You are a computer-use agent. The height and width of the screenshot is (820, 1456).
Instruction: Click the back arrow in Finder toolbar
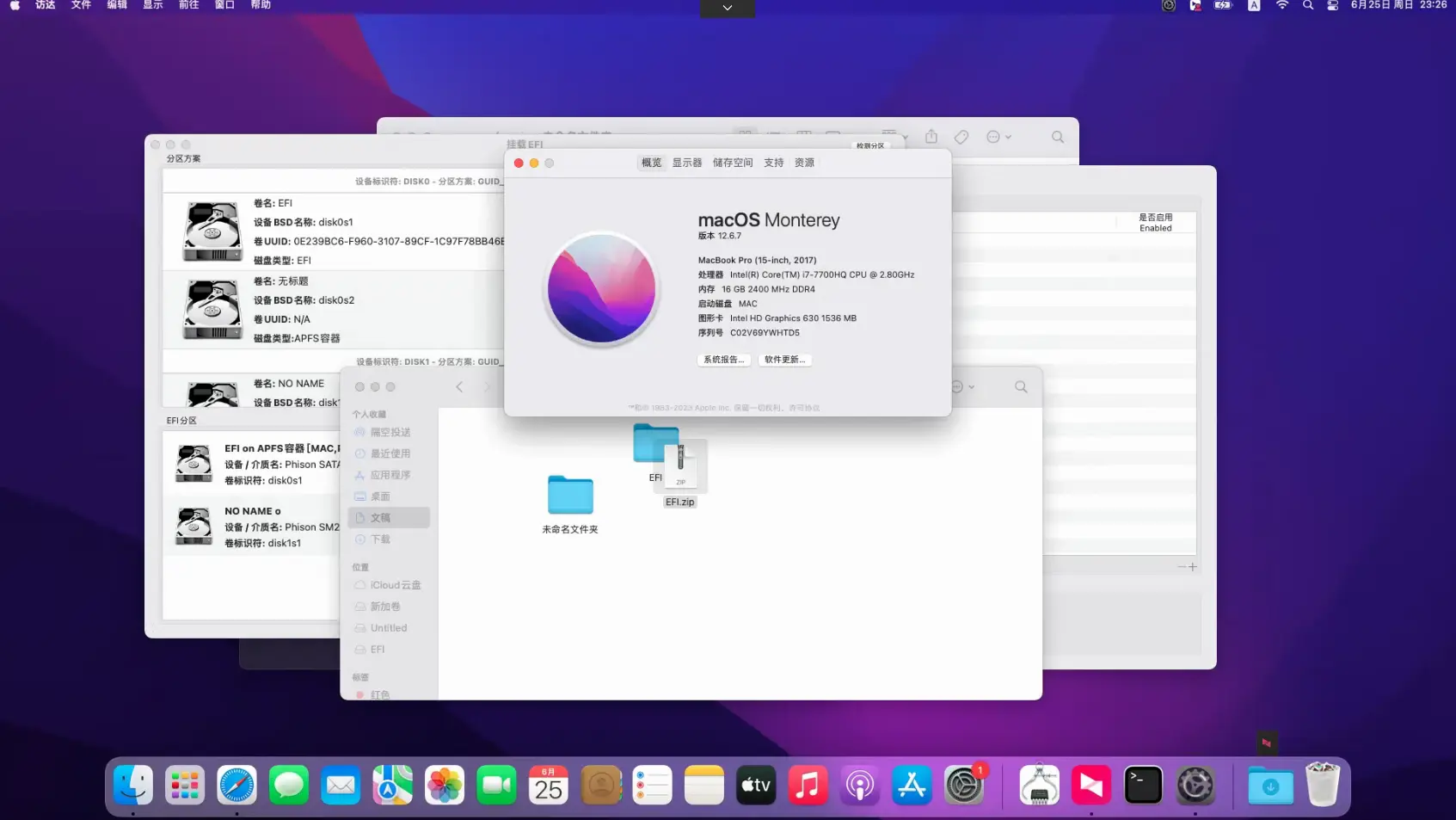(x=459, y=387)
